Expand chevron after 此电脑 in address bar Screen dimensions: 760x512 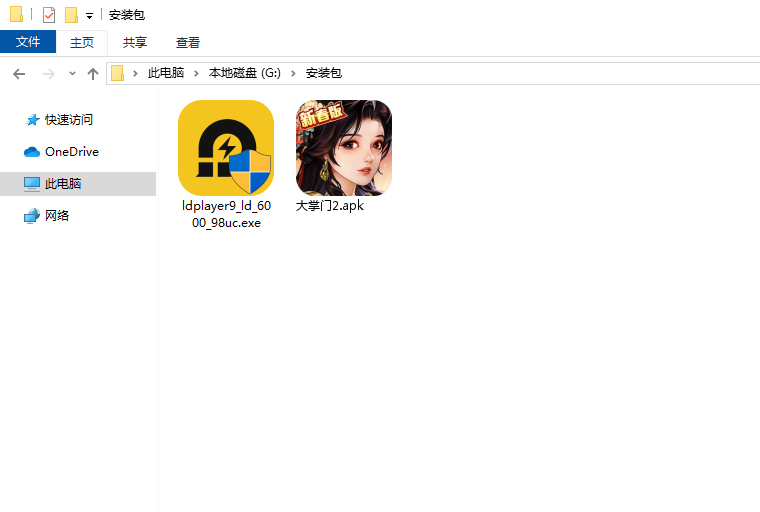coord(196,73)
